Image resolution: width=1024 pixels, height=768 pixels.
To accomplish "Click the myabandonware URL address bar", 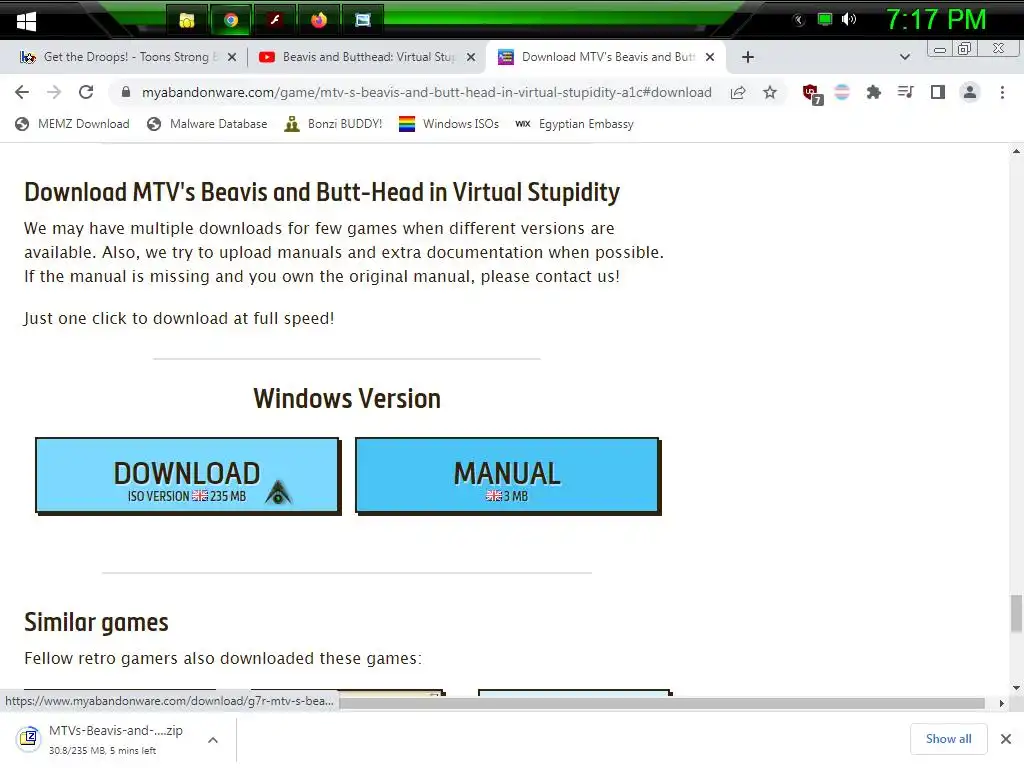I will pyautogui.click(x=426, y=92).
